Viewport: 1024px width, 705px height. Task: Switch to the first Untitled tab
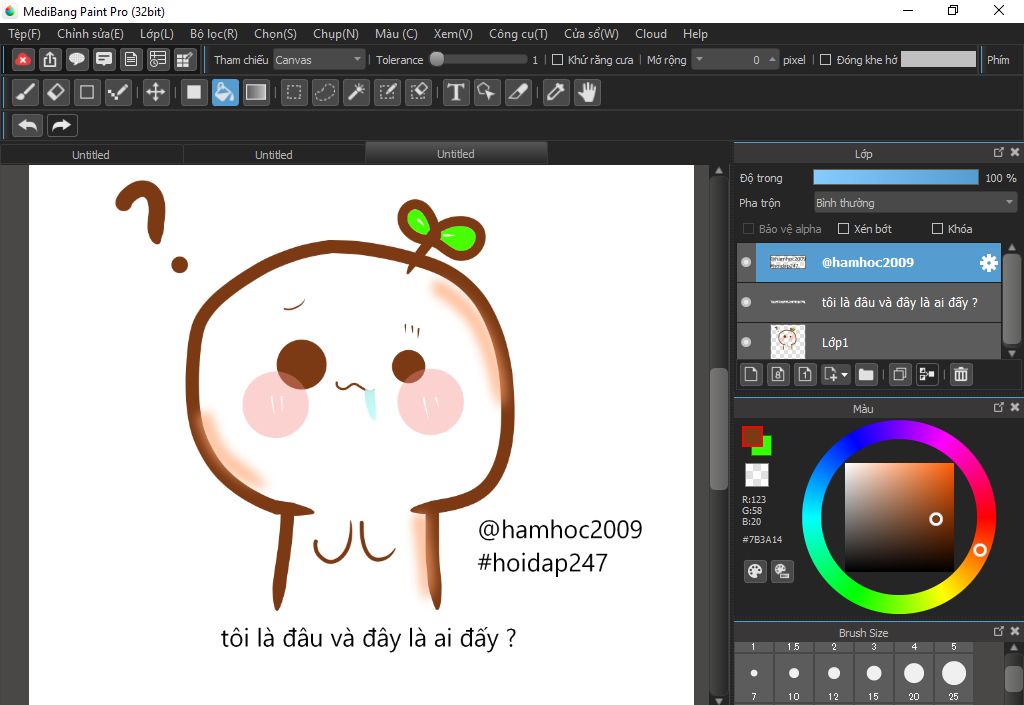point(91,155)
